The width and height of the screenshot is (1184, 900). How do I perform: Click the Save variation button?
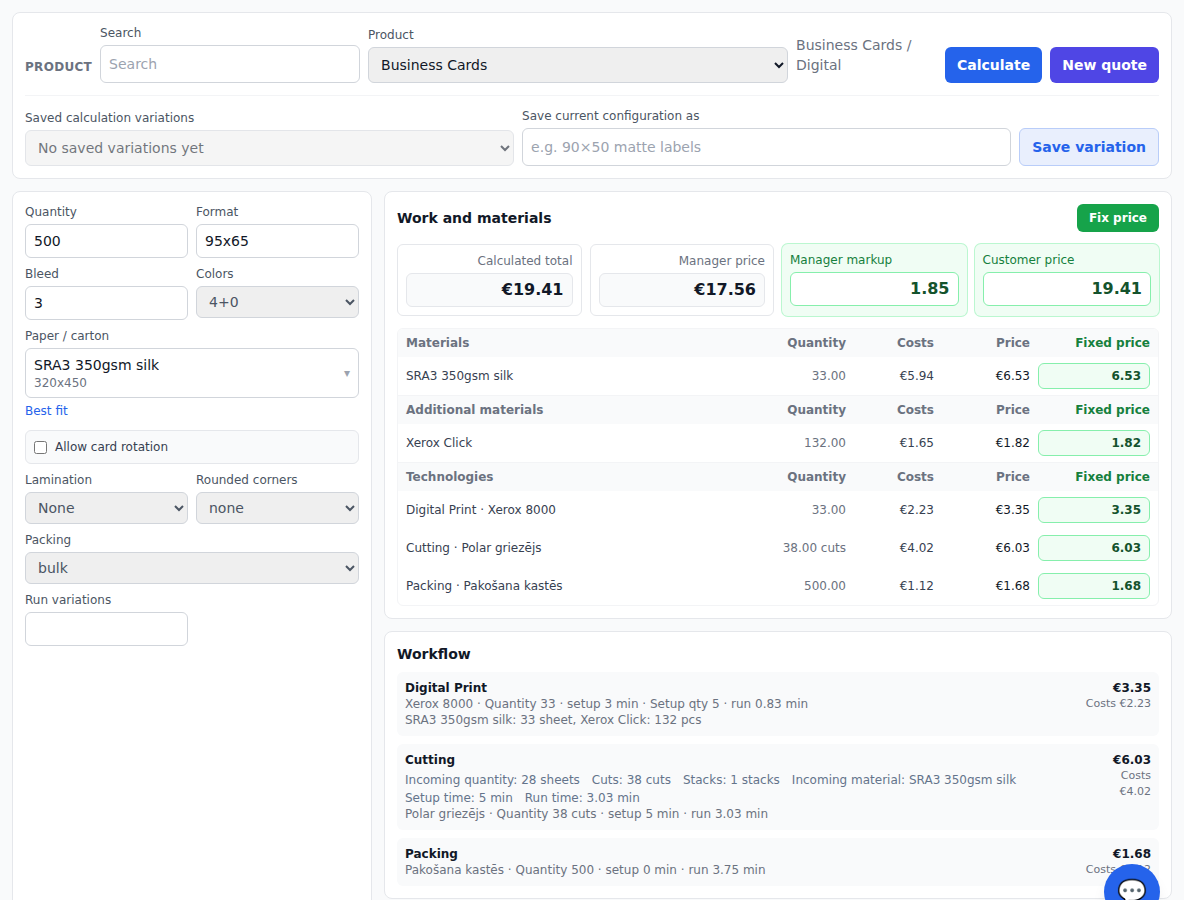(1088, 147)
